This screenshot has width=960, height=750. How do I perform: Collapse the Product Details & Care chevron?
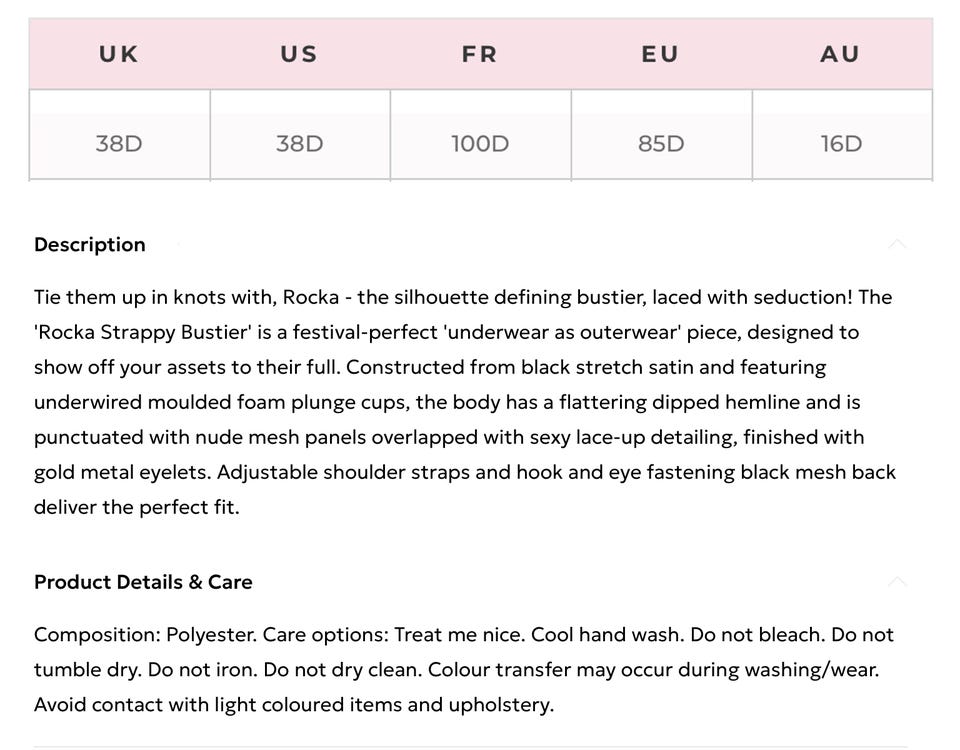[897, 582]
